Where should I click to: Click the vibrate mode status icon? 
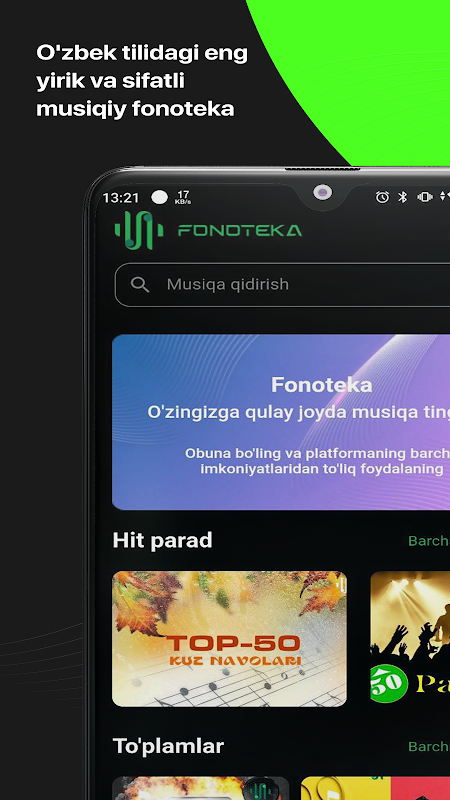pyautogui.click(x=424, y=197)
